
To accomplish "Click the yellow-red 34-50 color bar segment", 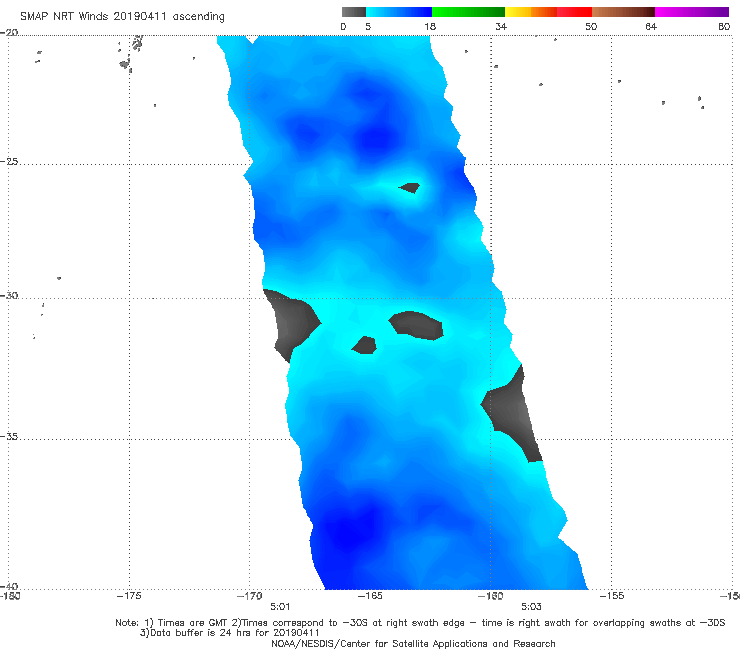I will pos(548,12).
